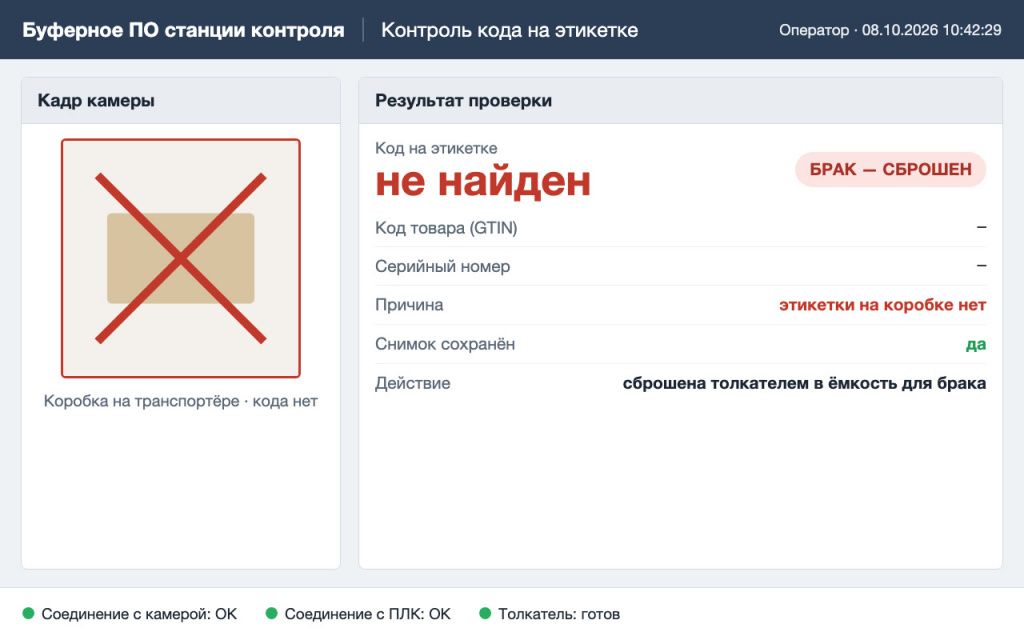The width and height of the screenshot is (1024, 640).
Task: Click the 'Снимок сохранён' row label
Action: coord(445,344)
